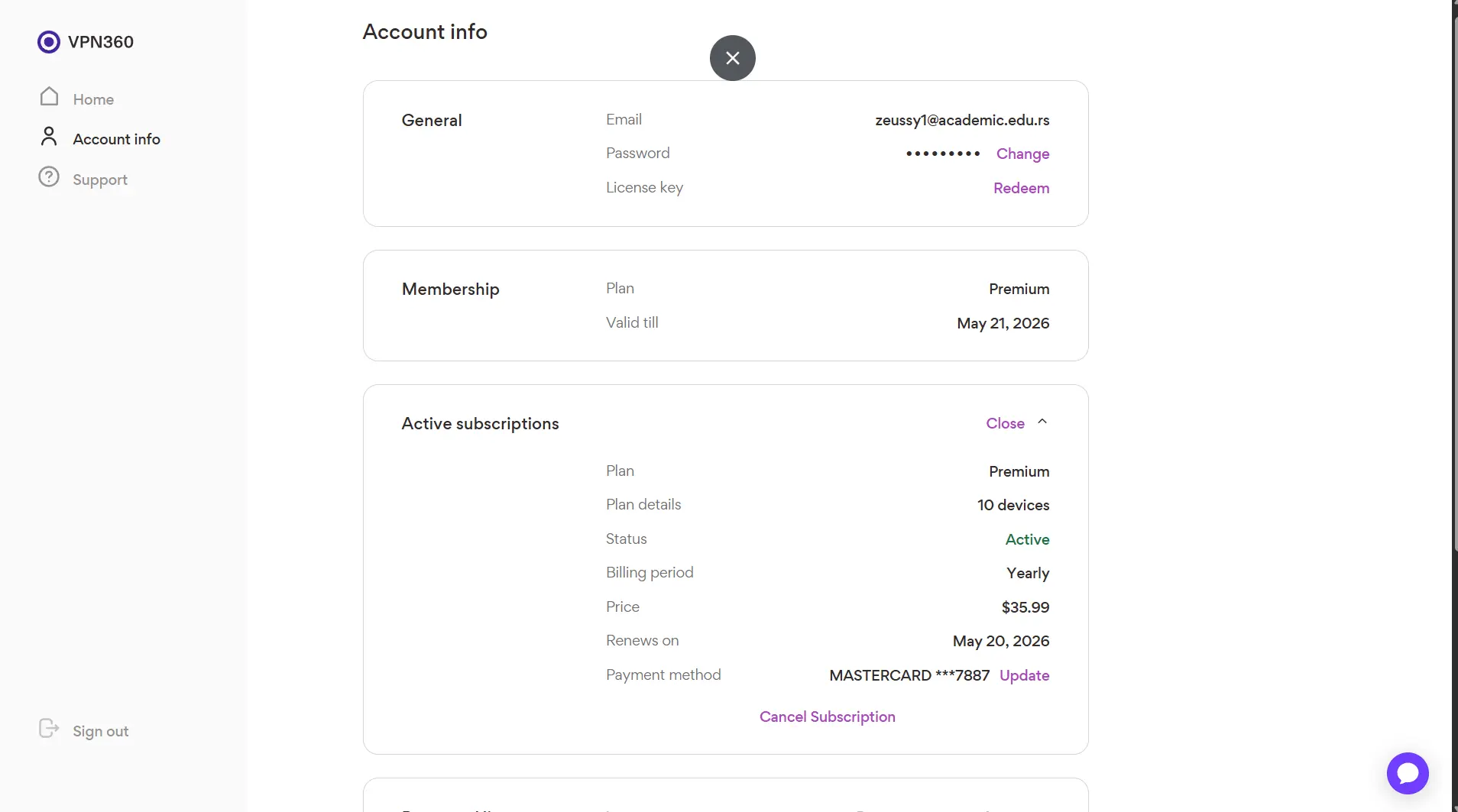Image resolution: width=1458 pixels, height=812 pixels.
Task: Collapse Active subscriptions with the chevron
Action: pos(1042,422)
